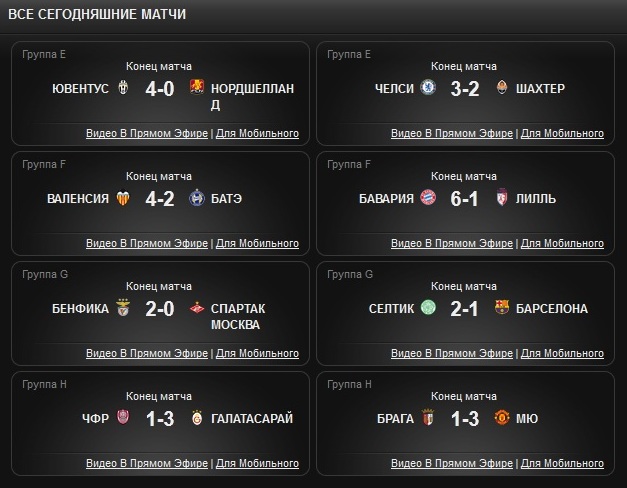Open live video link for Брага–МЮ match

point(451,463)
